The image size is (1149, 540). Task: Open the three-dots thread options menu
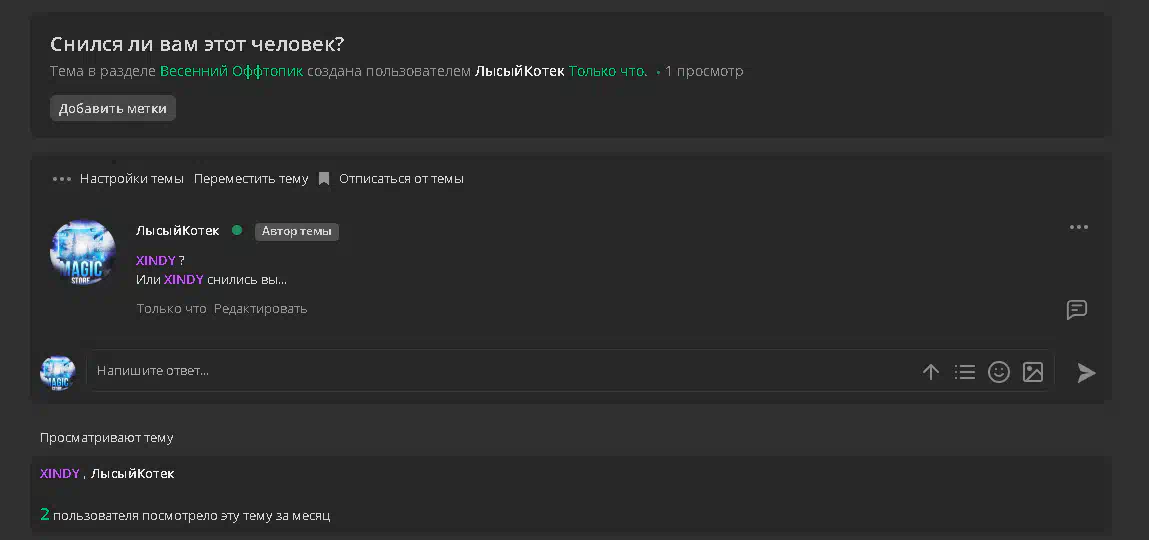(62, 179)
